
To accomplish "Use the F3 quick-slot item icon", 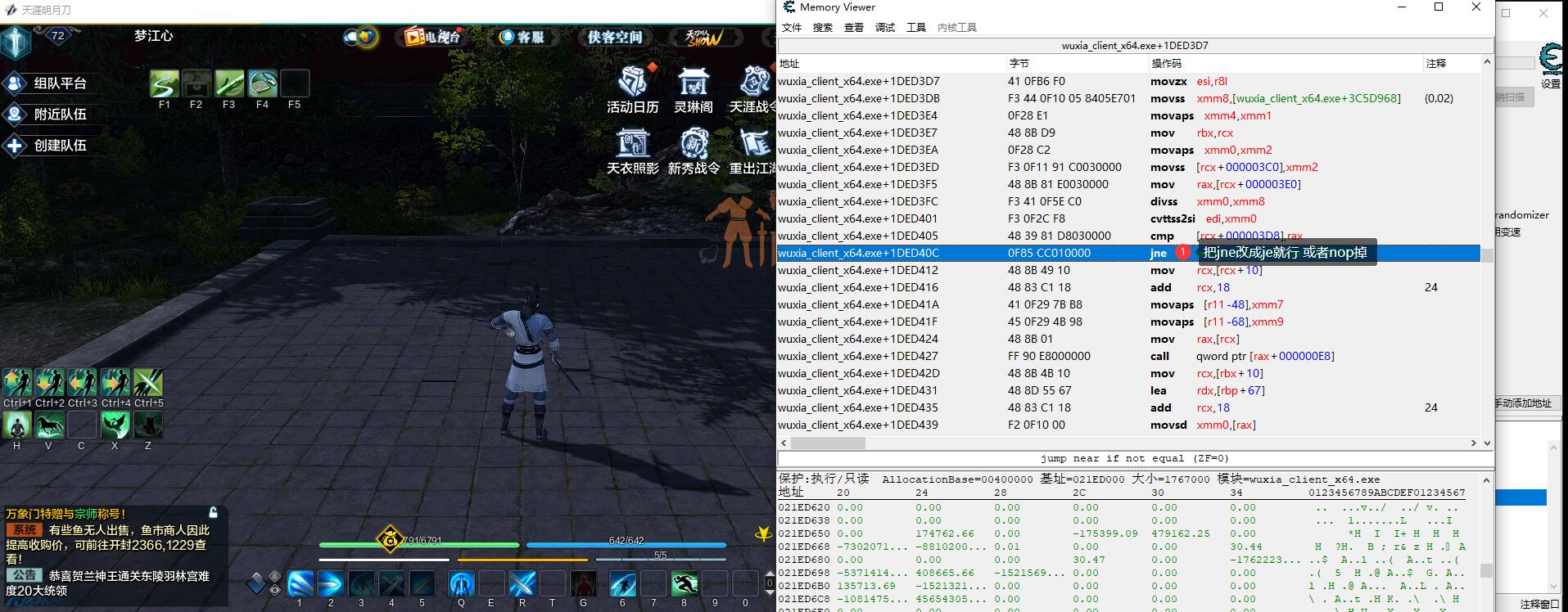I will [x=229, y=84].
